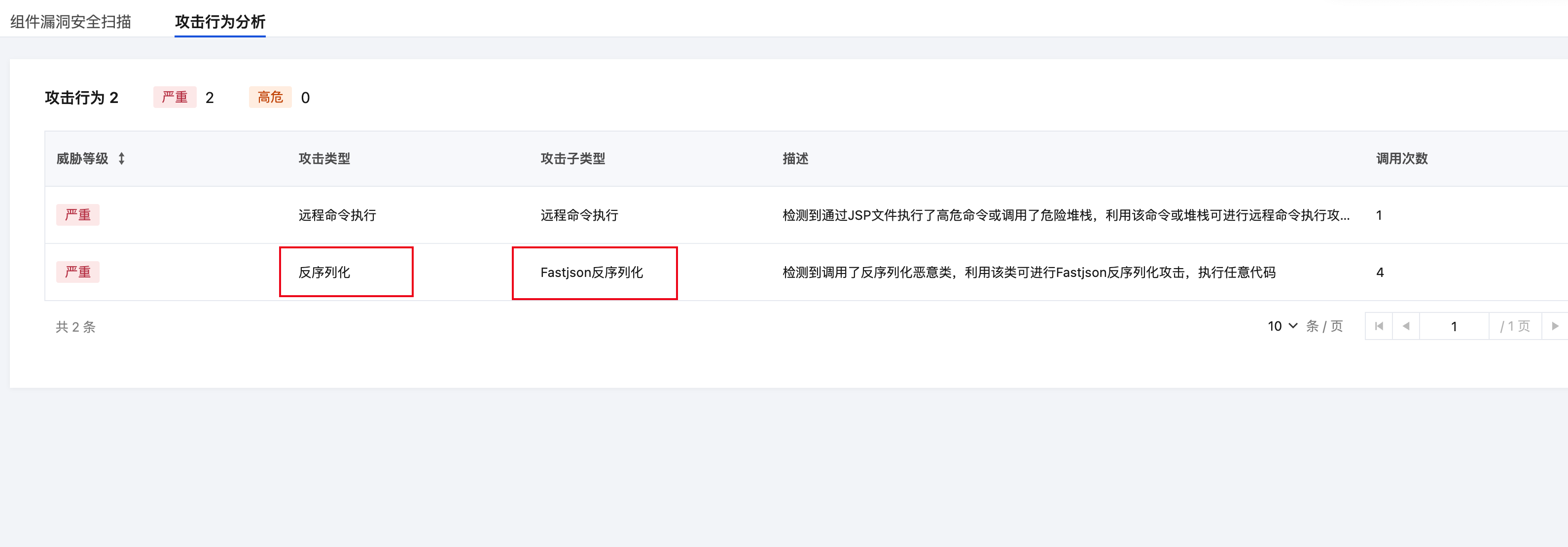Click the 调用次数 column header
The width and height of the screenshot is (1568, 547).
pos(1402,159)
